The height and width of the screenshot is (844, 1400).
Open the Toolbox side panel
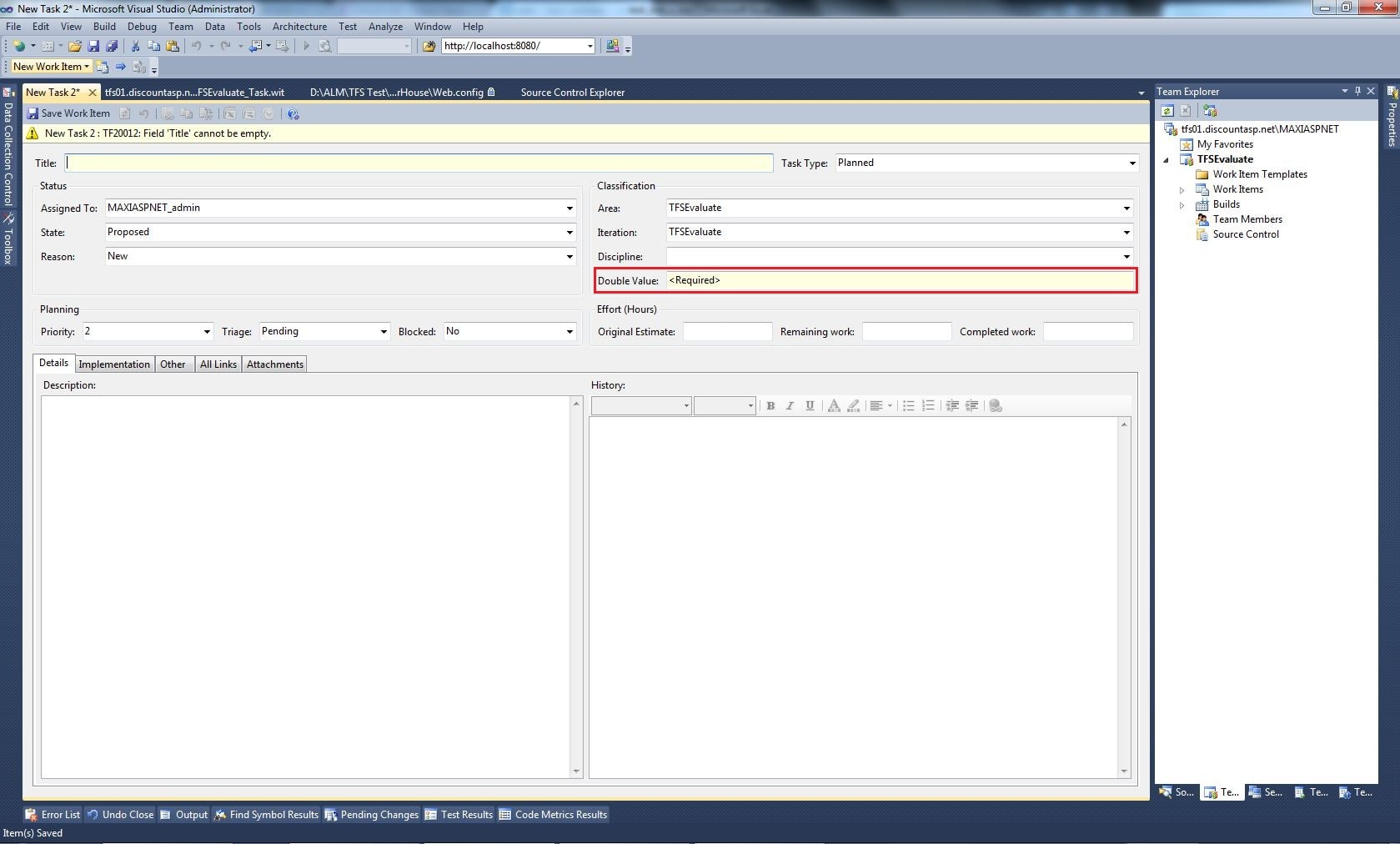8,239
